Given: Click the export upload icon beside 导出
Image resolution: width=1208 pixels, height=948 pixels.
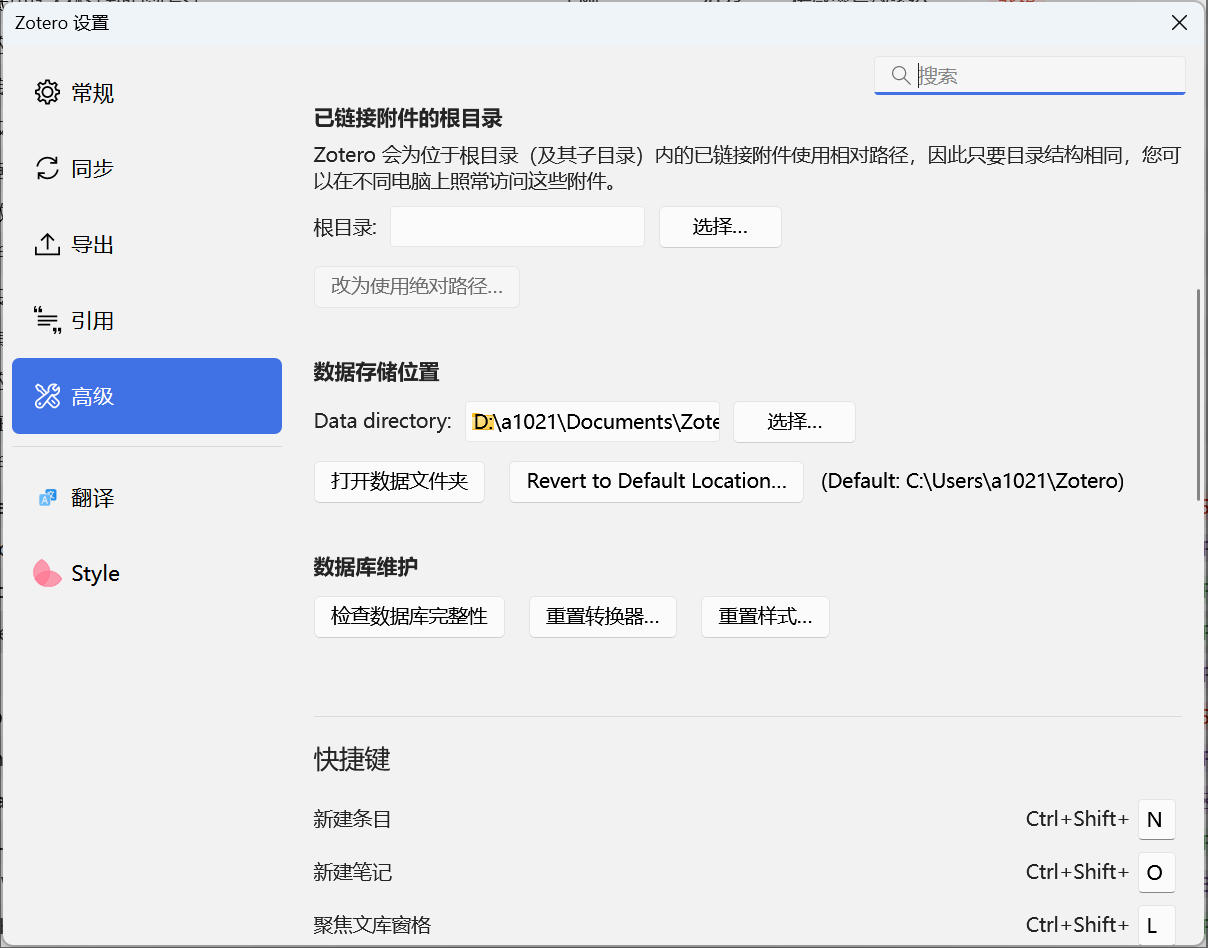Looking at the screenshot, I should (x=47, y=244).
